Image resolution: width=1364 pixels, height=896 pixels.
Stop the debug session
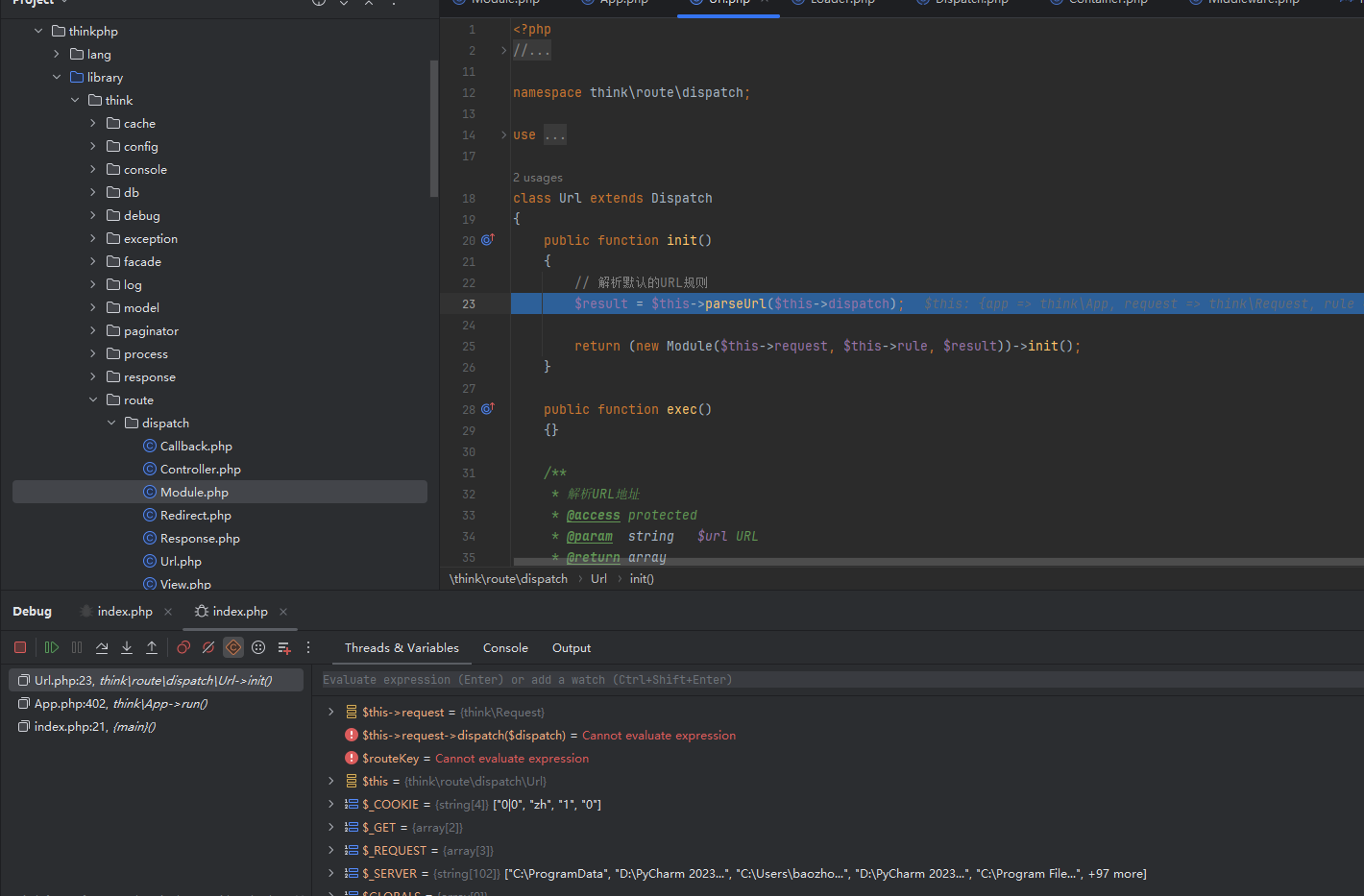click(20, 647)
